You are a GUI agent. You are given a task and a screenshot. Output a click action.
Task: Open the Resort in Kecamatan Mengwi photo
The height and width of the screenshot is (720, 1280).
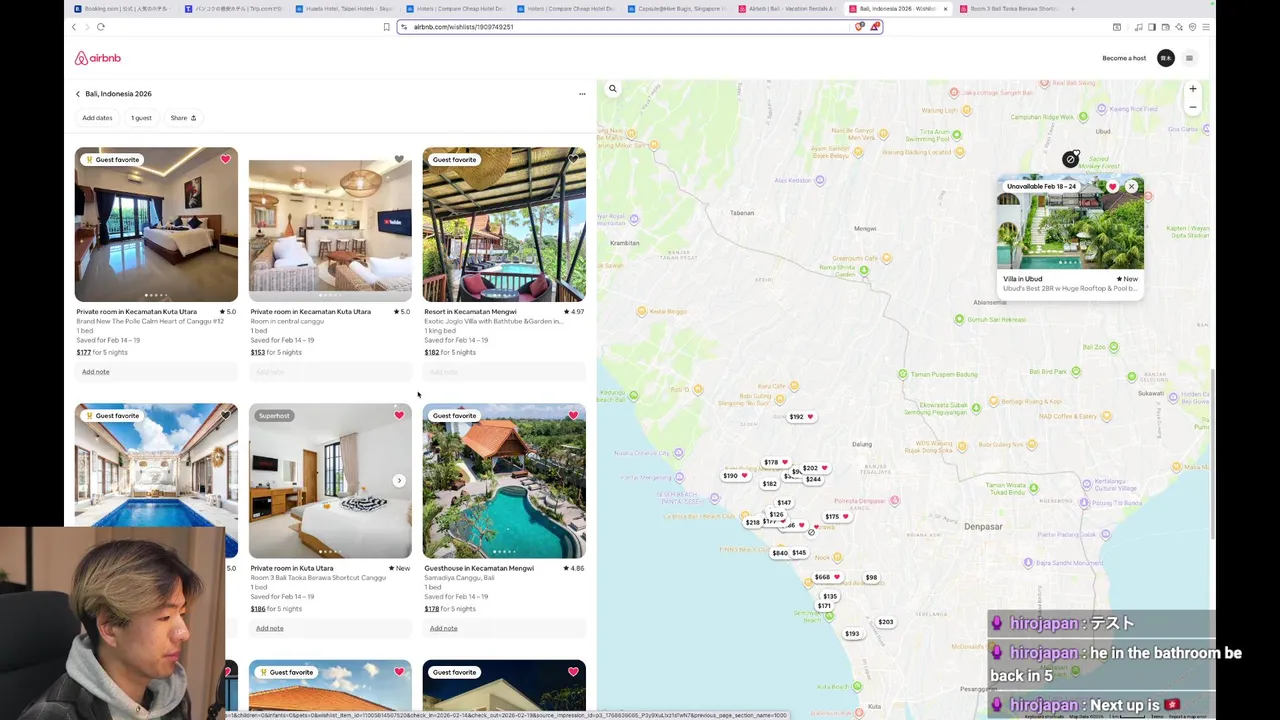504,225
